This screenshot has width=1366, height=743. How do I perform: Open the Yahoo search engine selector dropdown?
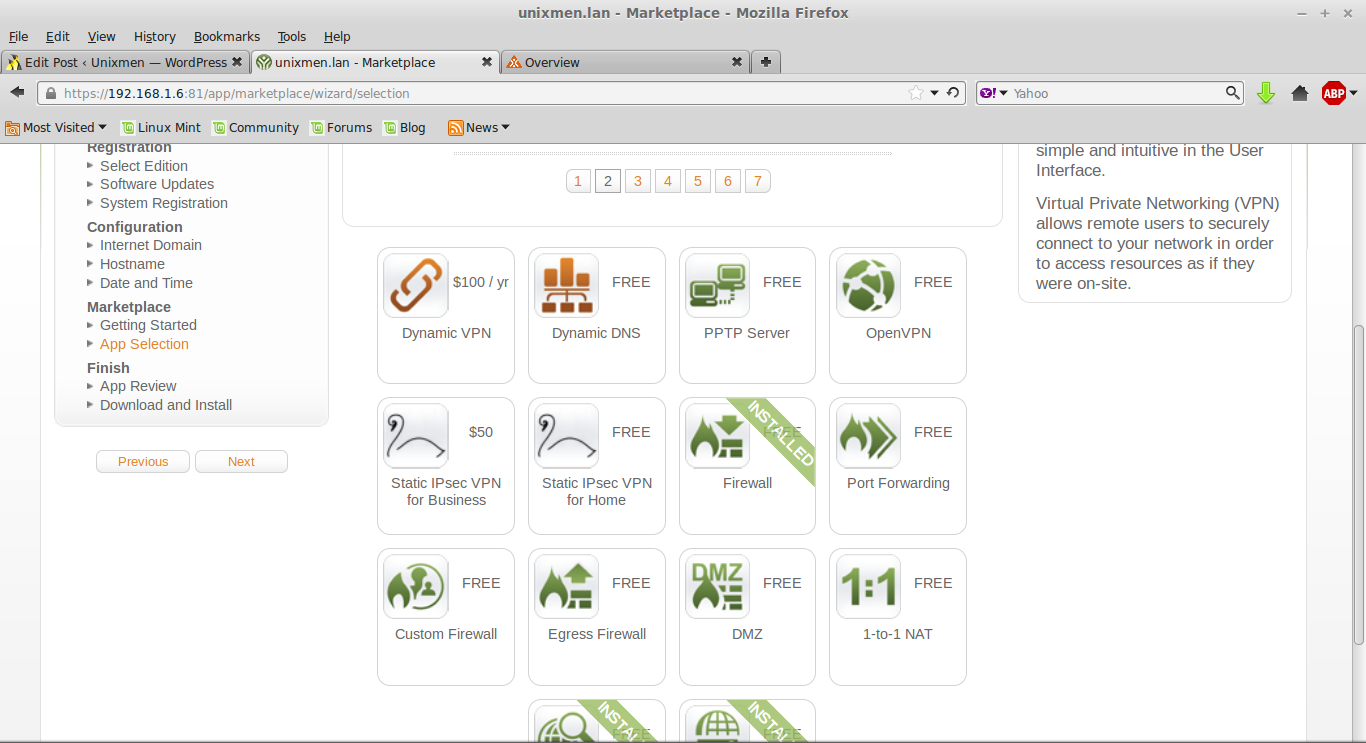coord(994,93)
